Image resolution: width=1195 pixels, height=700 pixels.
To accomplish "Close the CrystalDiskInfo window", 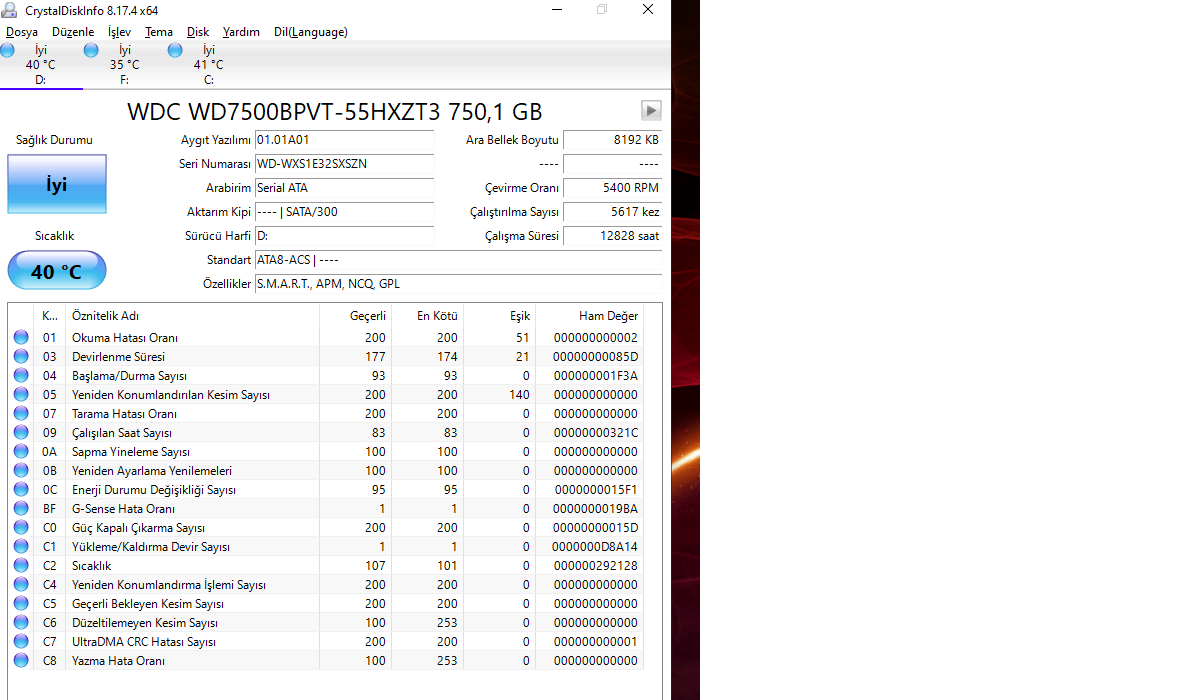I will point(648,10).
